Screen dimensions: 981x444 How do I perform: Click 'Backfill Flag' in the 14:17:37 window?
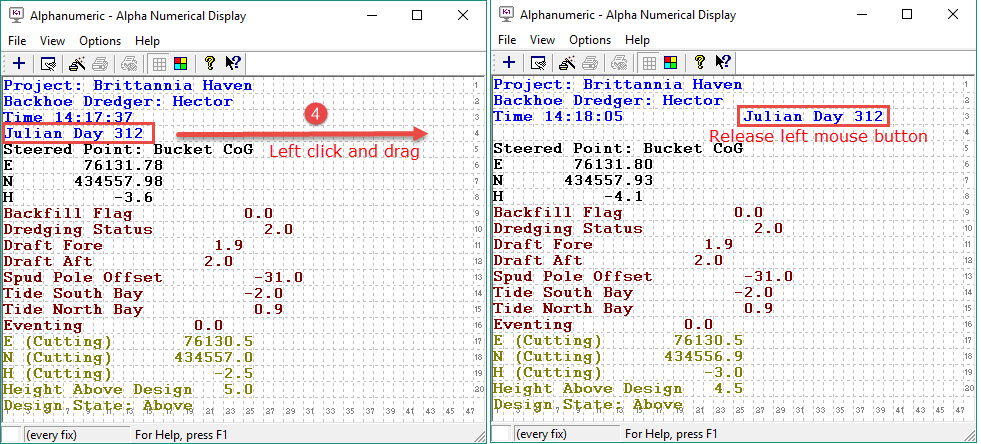[68, 213]
